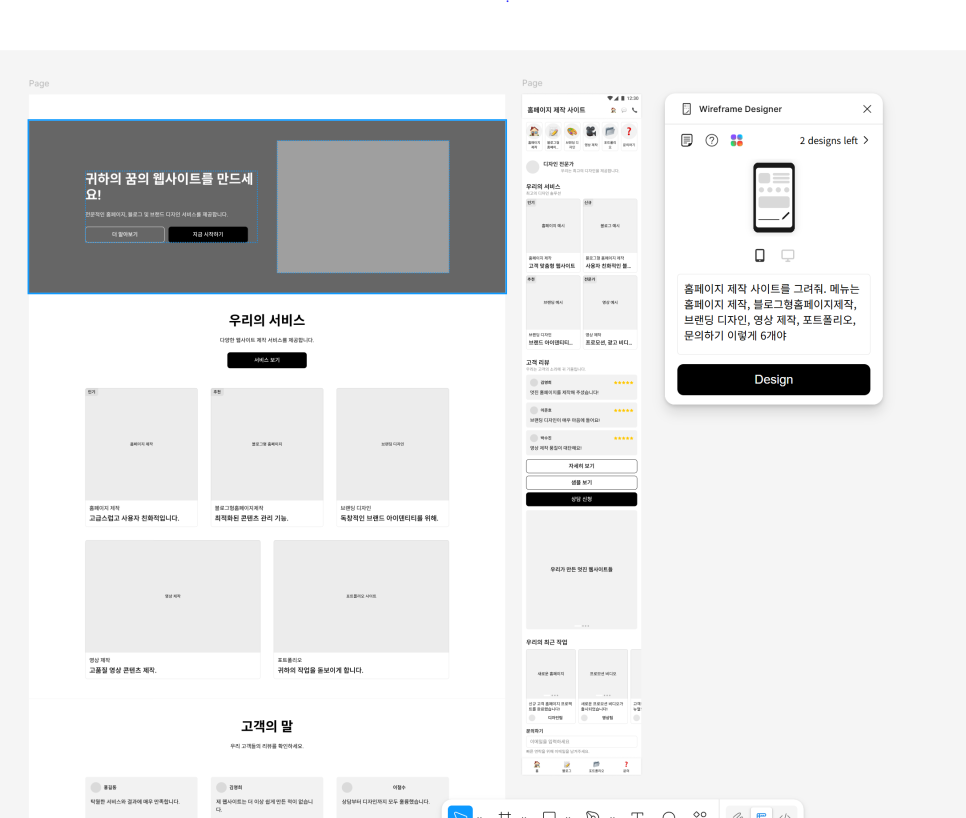The height and width of the screenshot is (818, 966).
Task: Click the '서비스 보기' black button
Action: 267,360
